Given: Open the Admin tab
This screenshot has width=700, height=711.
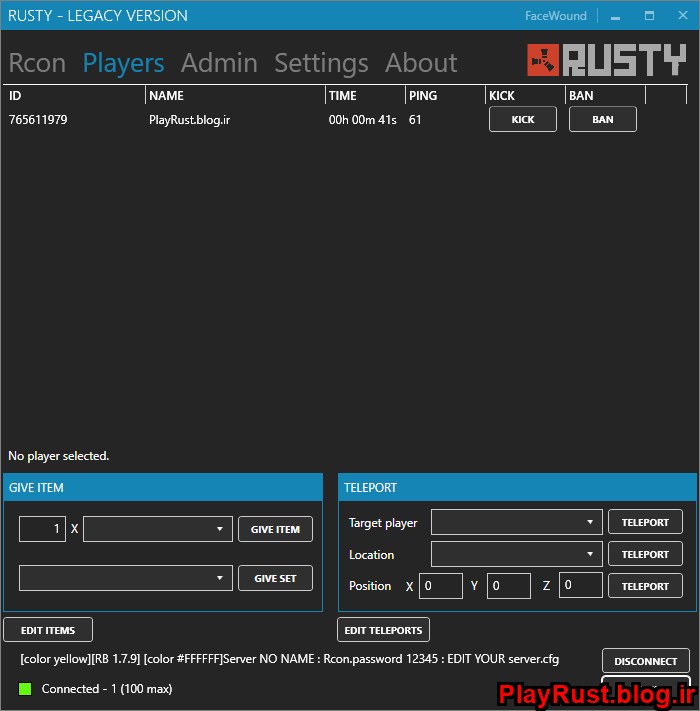Looking at the screenshot, I should (x=219, y=63).
